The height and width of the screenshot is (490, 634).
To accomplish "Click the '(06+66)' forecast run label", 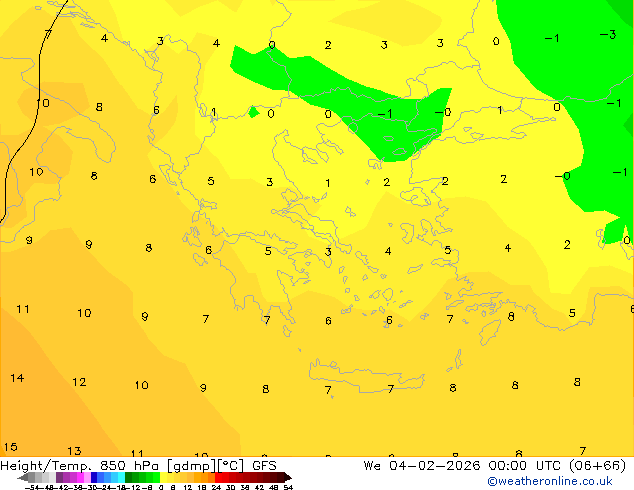I will pyautogui.click(x=597, y=466).
